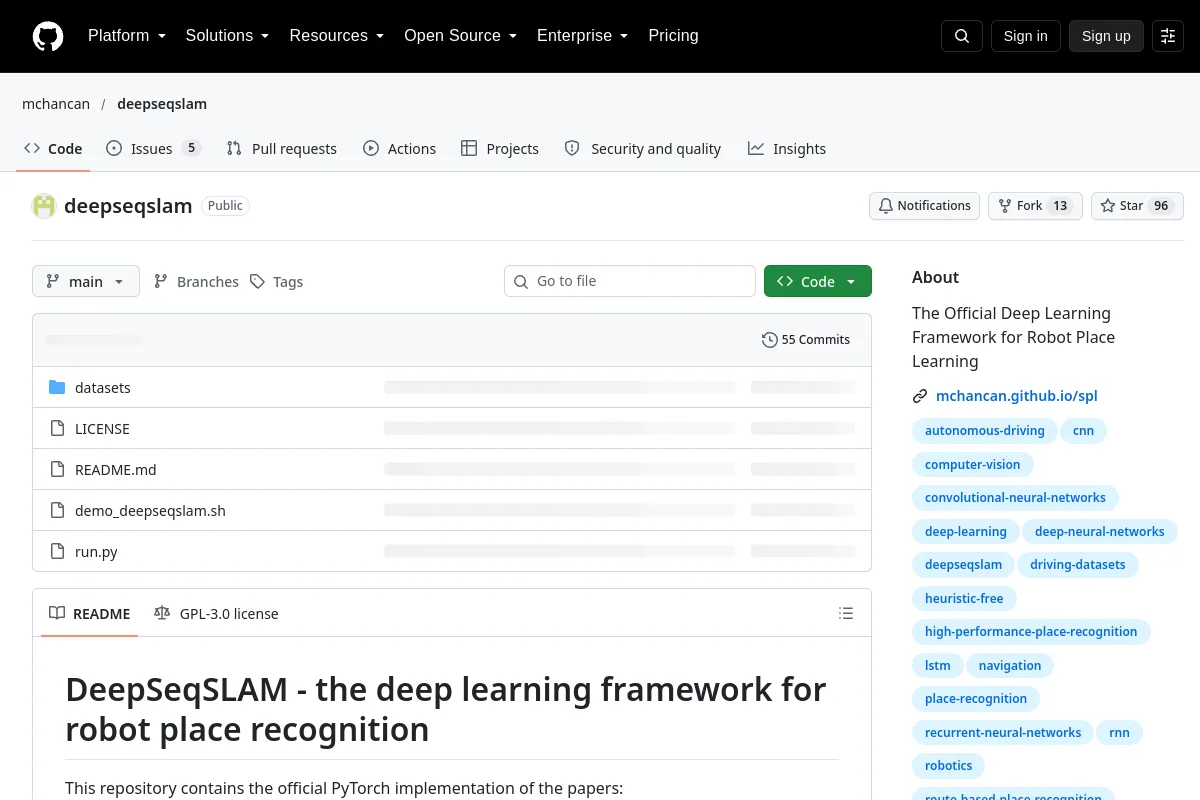
Task: Star the deepseqslam repository
Action: point(1137,206)
